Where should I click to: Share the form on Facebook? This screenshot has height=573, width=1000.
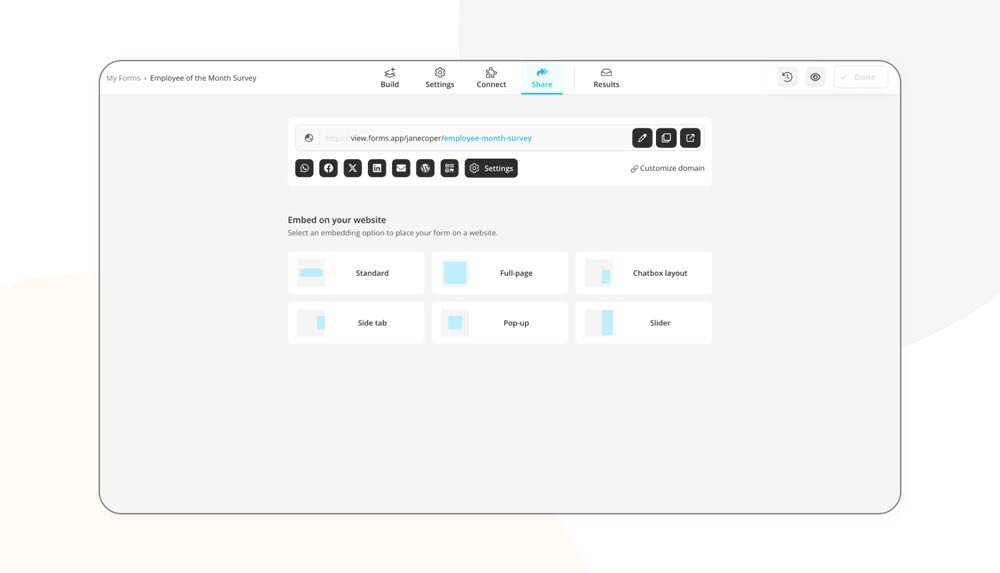tap(328, 168)
